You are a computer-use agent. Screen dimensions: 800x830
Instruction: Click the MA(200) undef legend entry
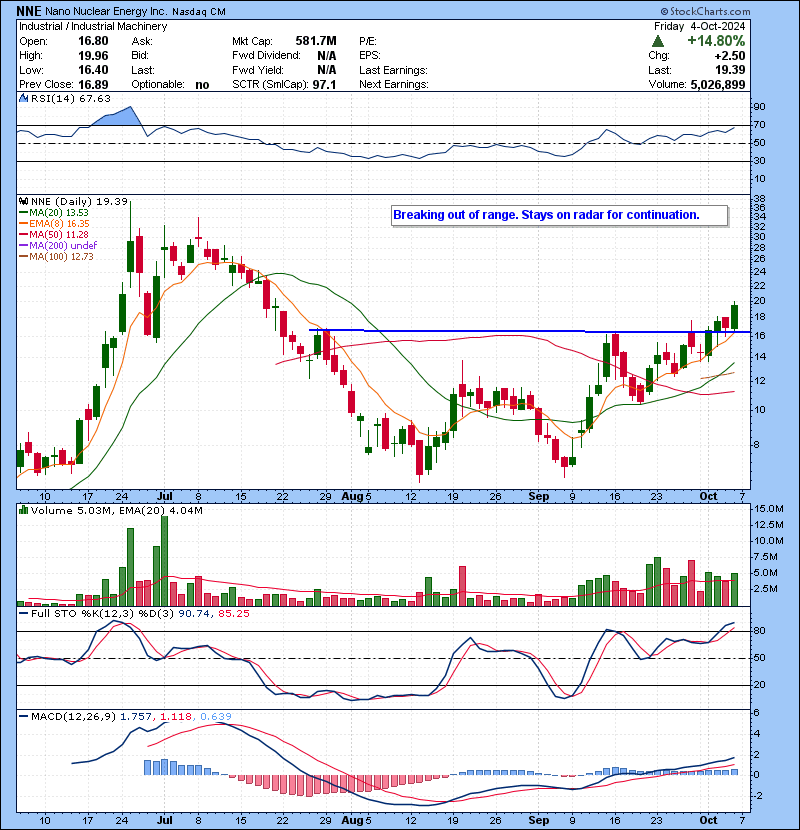pos(58,245)
